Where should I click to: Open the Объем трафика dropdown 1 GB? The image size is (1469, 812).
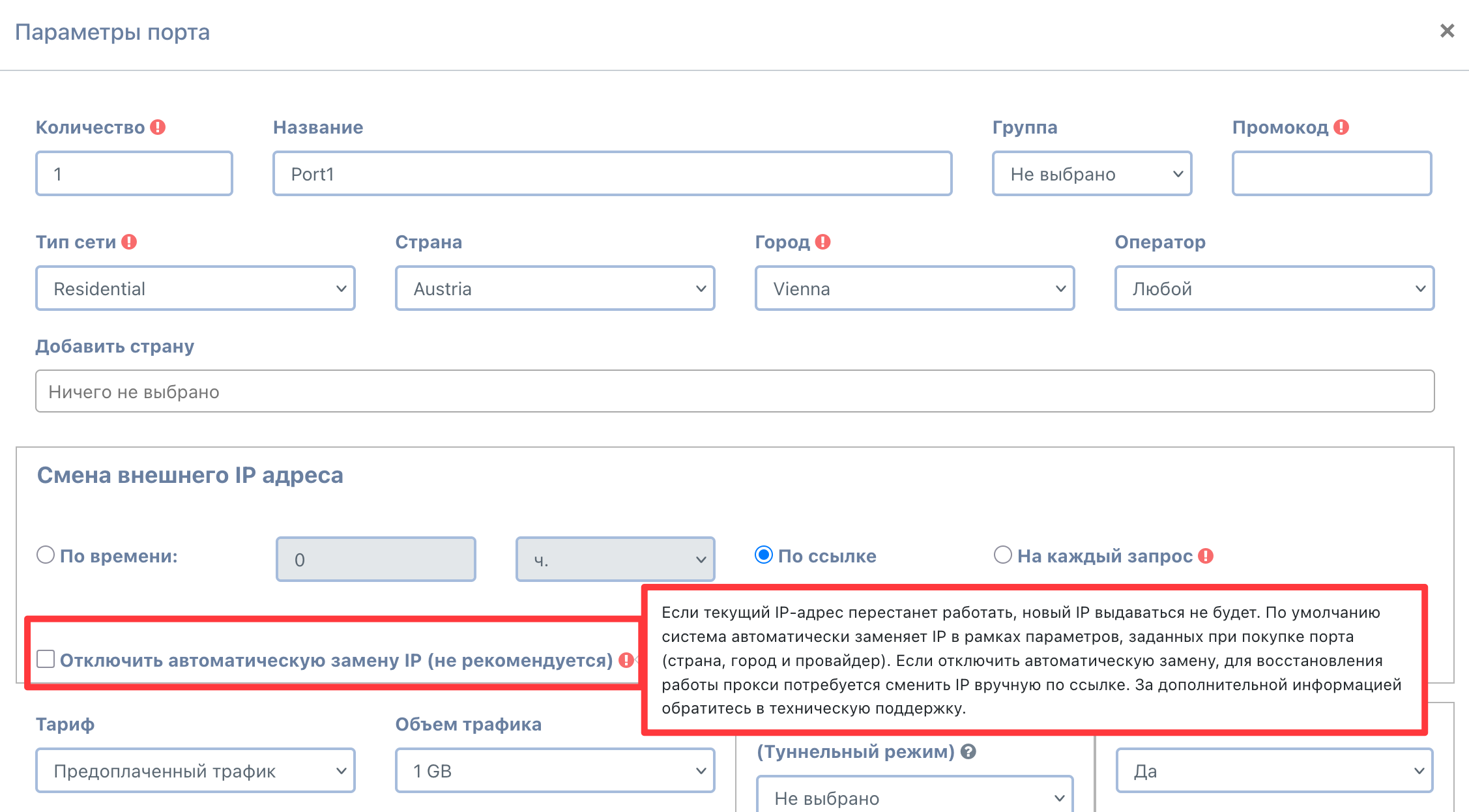[555, 770]
